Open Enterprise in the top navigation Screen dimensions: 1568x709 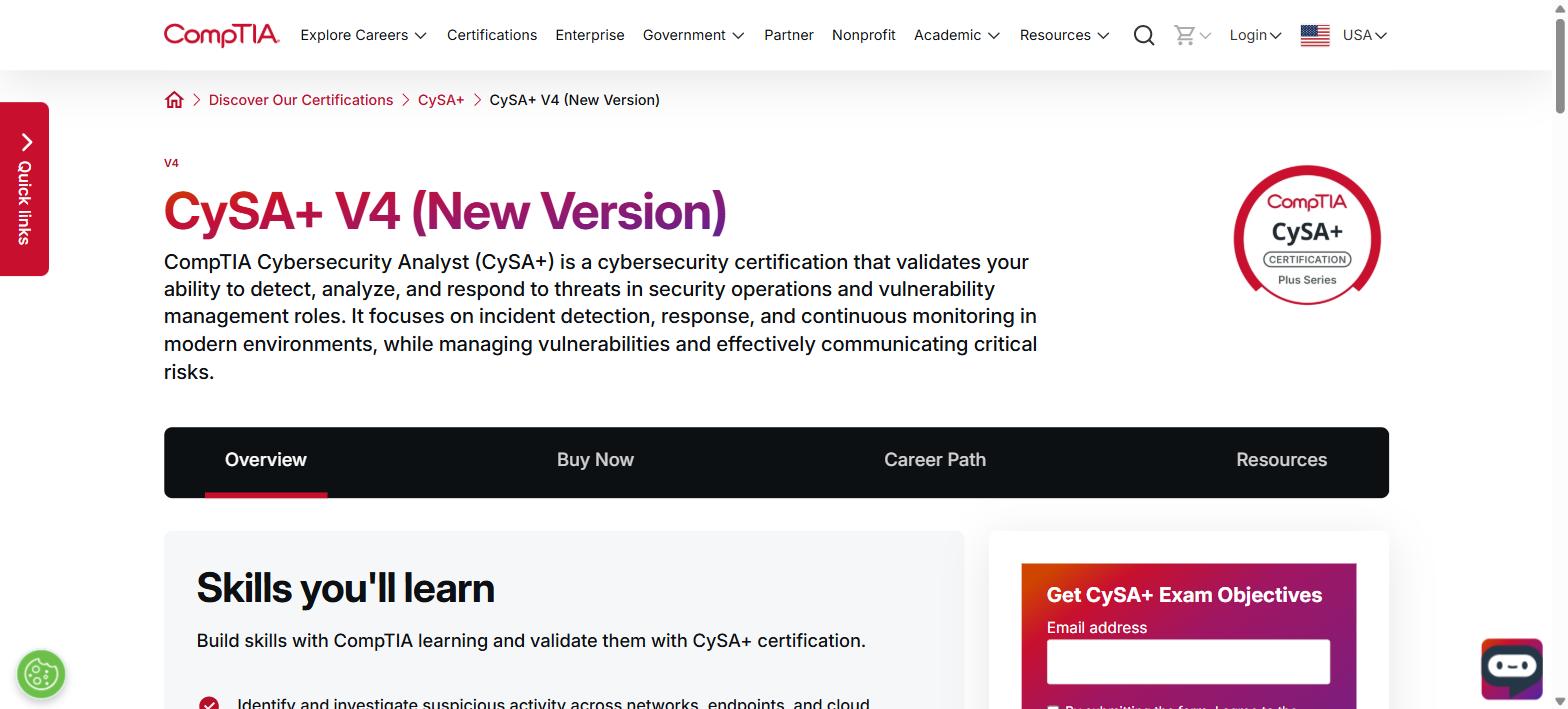(590, 35)
